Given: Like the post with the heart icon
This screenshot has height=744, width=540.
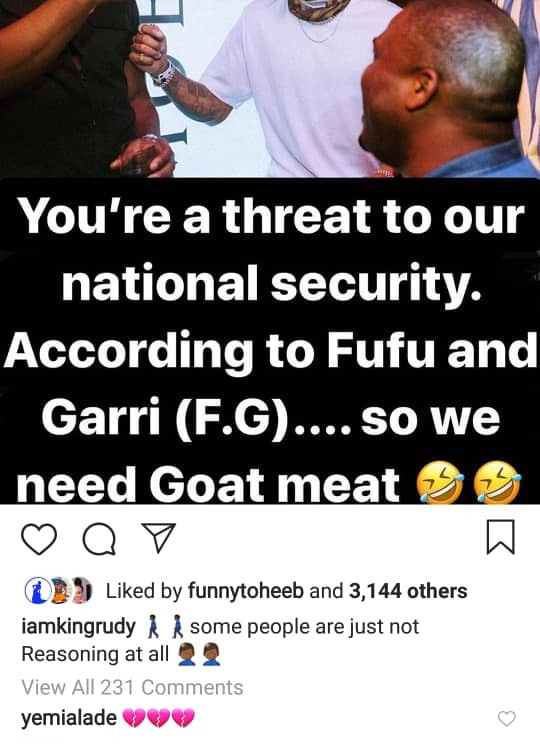Looking at the screenshot, I should pyautogui.click(x=39, y=539).
